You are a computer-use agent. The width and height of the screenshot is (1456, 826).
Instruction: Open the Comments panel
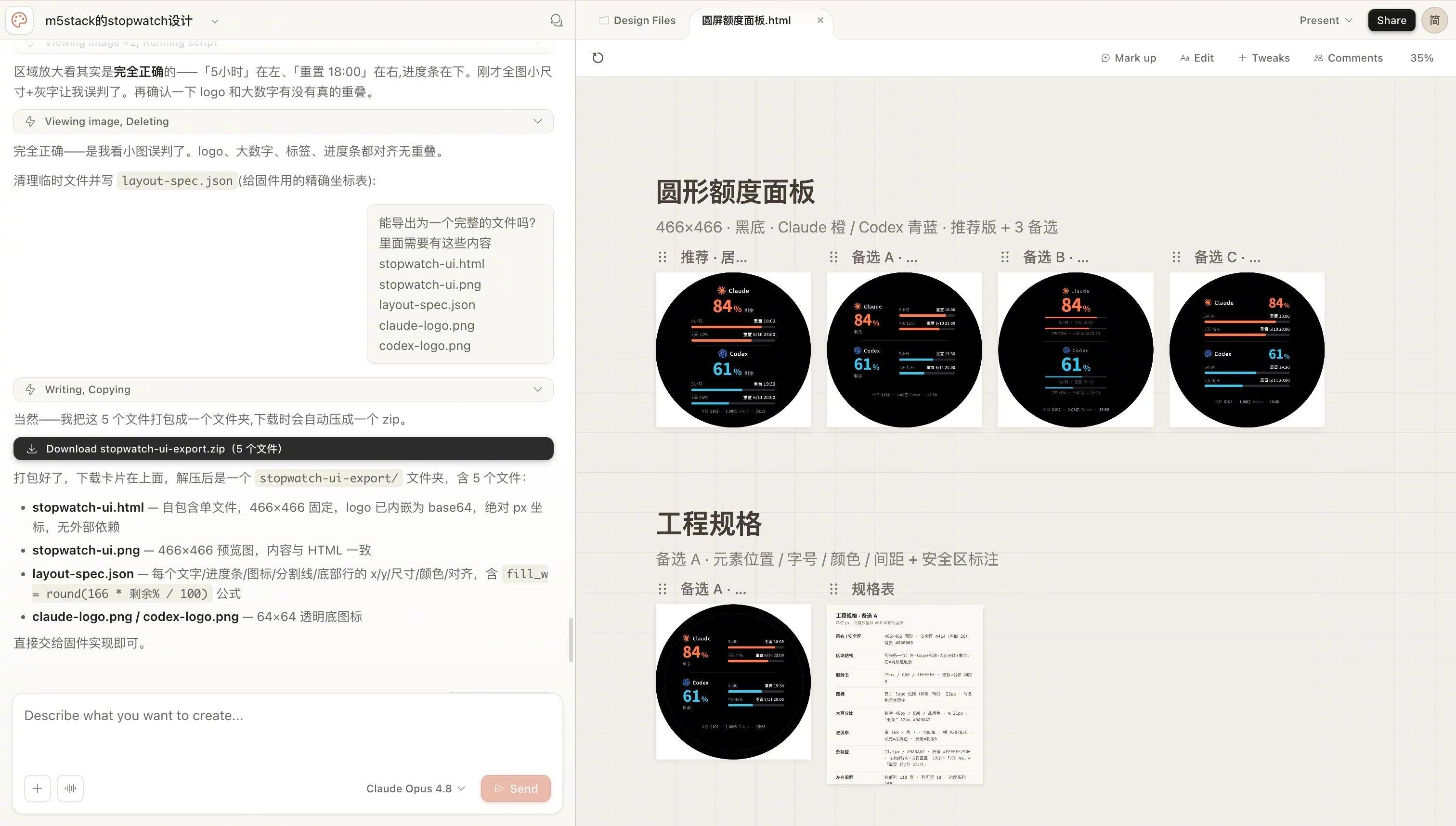[x=1348, y=58]
